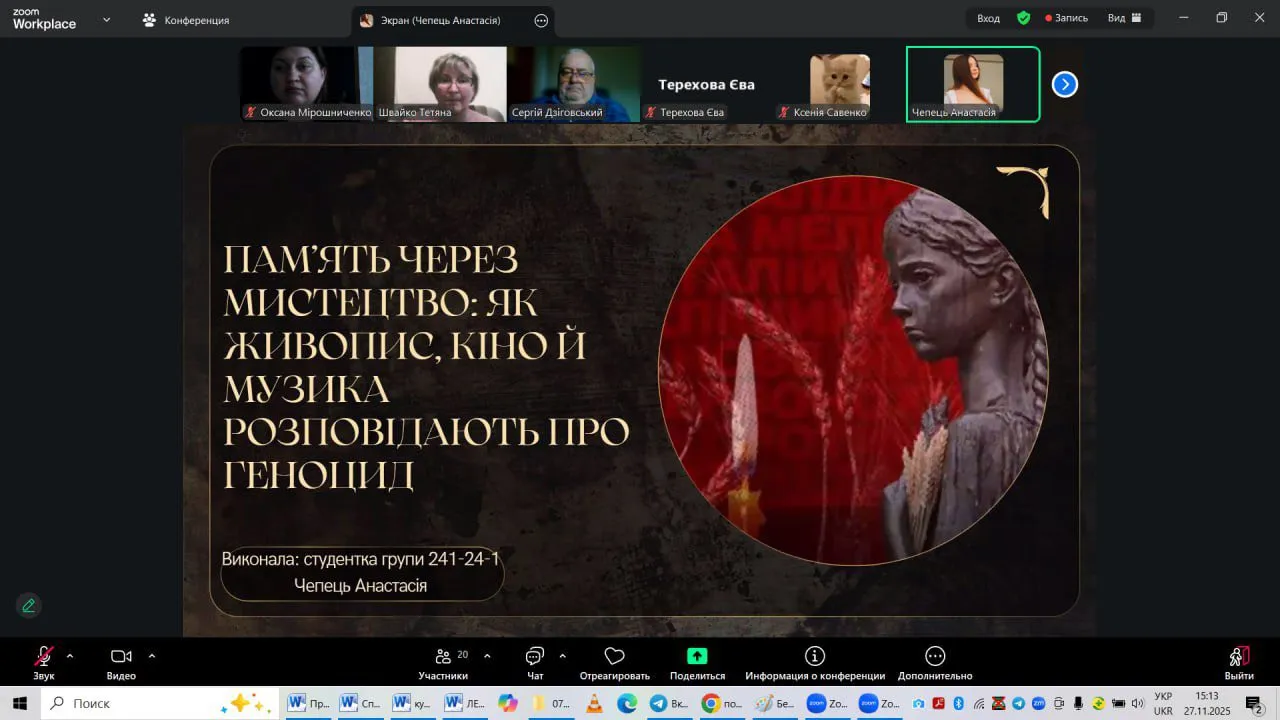Select the Экран (Чепець Анастасія) tab
The height and width of the screenshot is (720, 1280).
[440, 20]
